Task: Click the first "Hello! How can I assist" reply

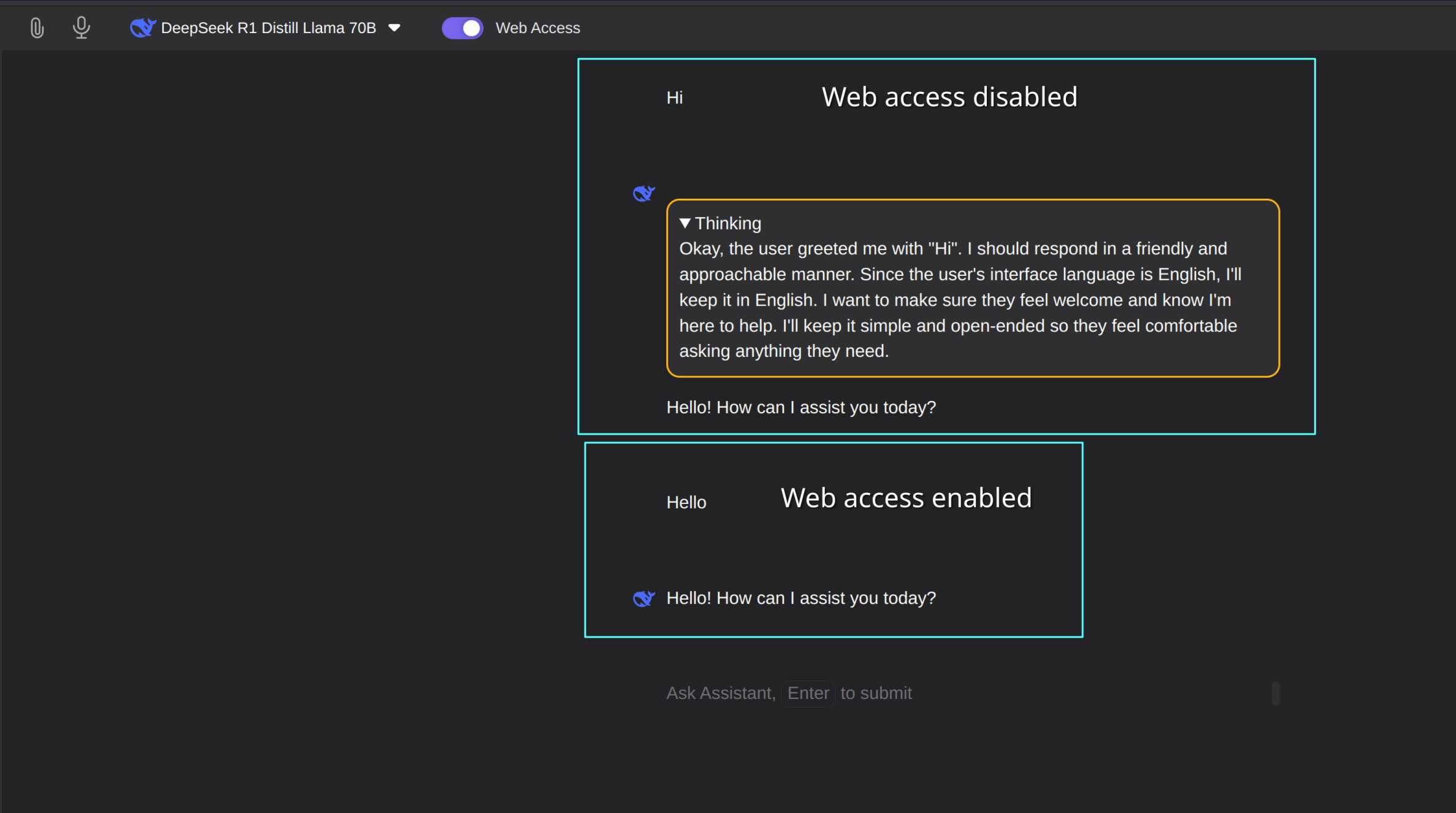Action: coord(800,407)
